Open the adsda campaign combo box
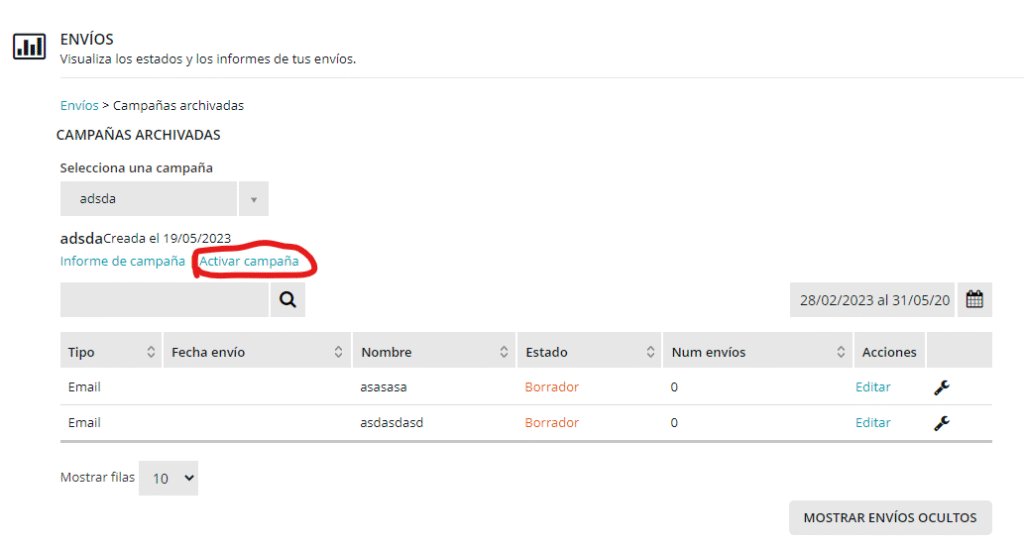 click(149, 199)
